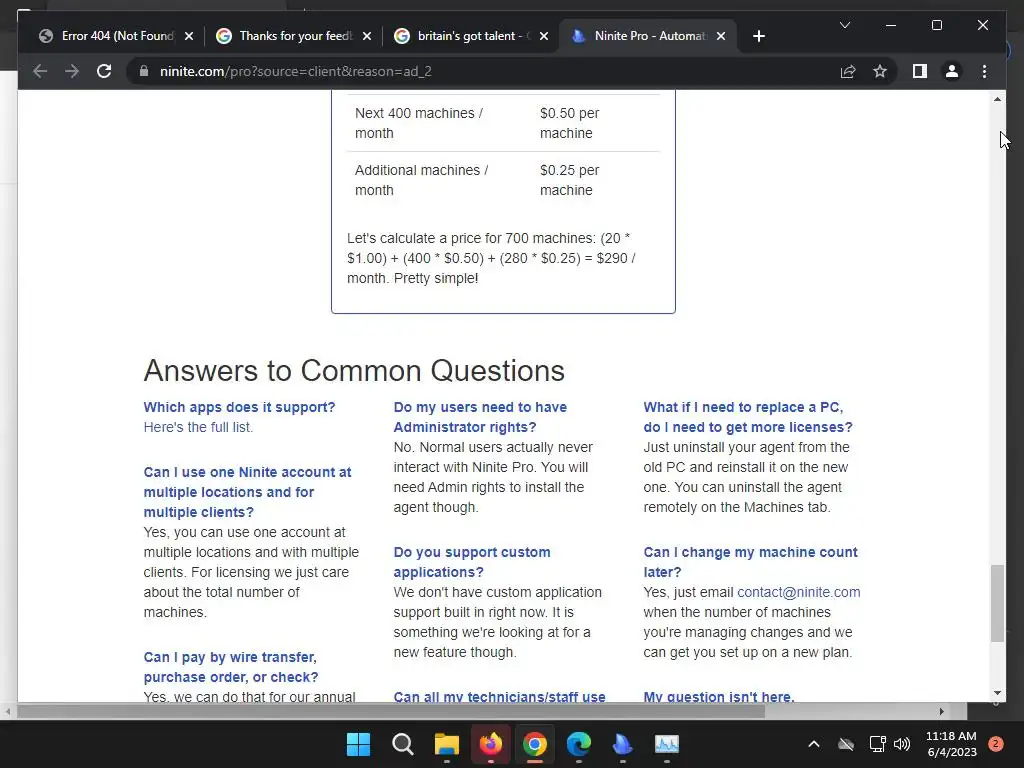Image resolution: width=1024 pixels, height=768 pixels.
Task: Open Chrome three-dot menu
Action: [984, 71]
